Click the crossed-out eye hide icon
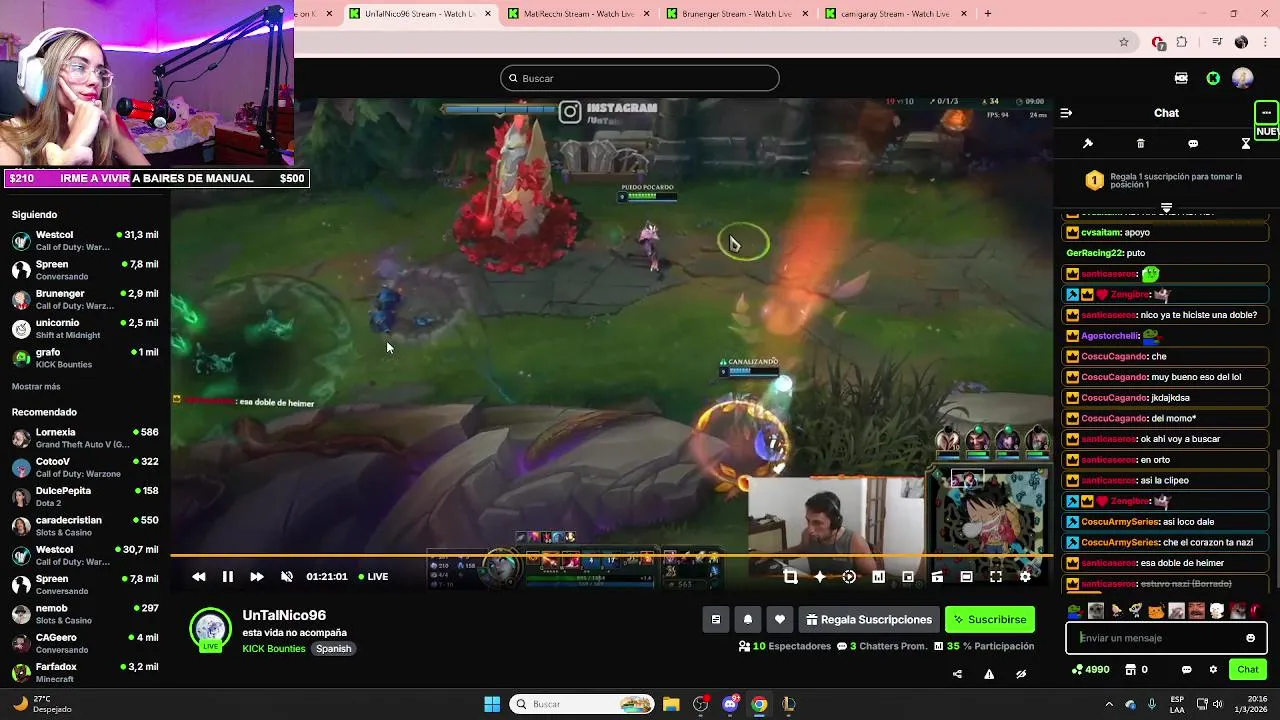Viewport: 1280px width, 720px height. tap(1021, 674)
